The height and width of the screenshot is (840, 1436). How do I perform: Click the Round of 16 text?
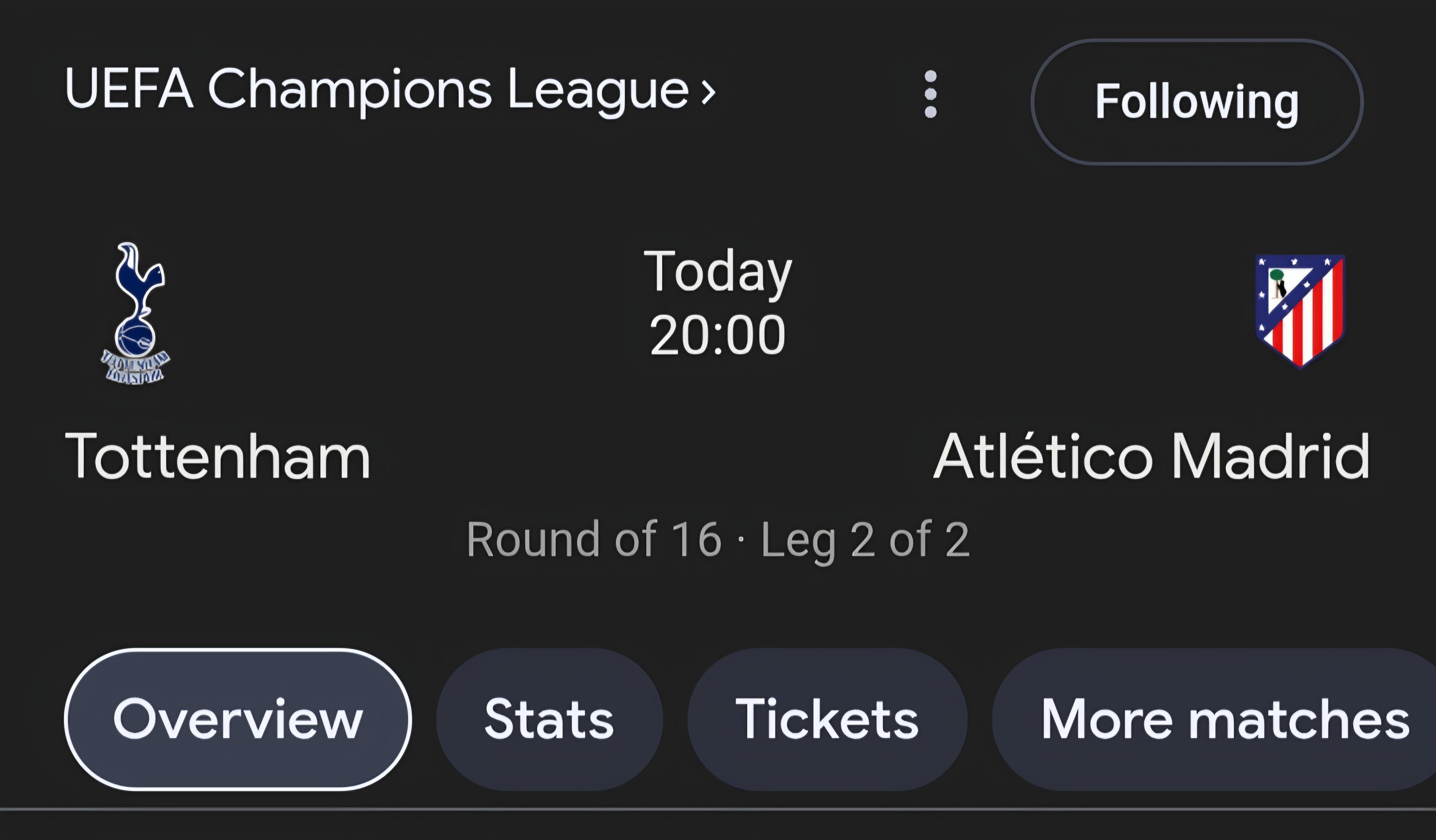594,539
